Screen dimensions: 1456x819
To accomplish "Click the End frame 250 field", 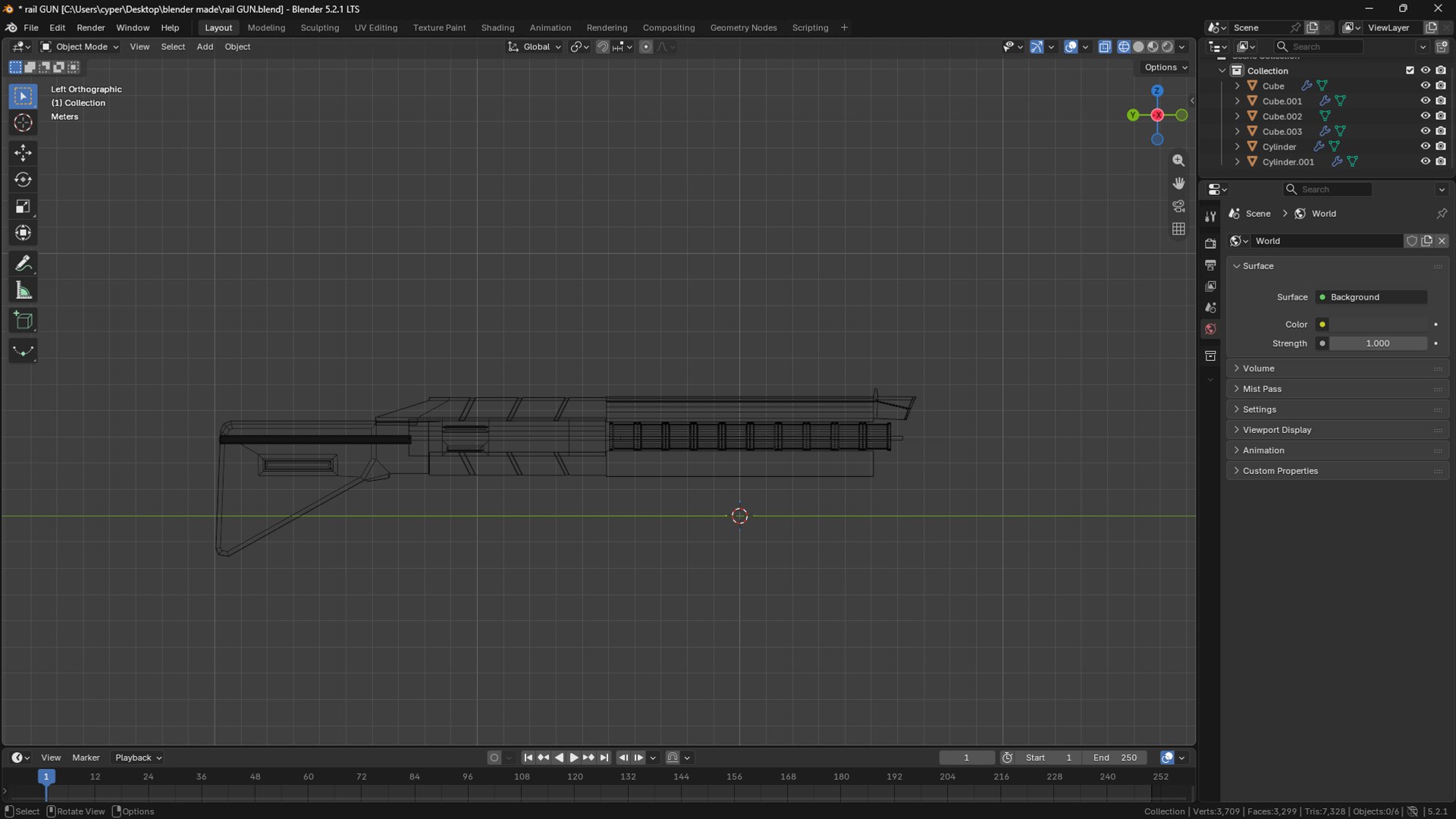I will (1115, 758).
